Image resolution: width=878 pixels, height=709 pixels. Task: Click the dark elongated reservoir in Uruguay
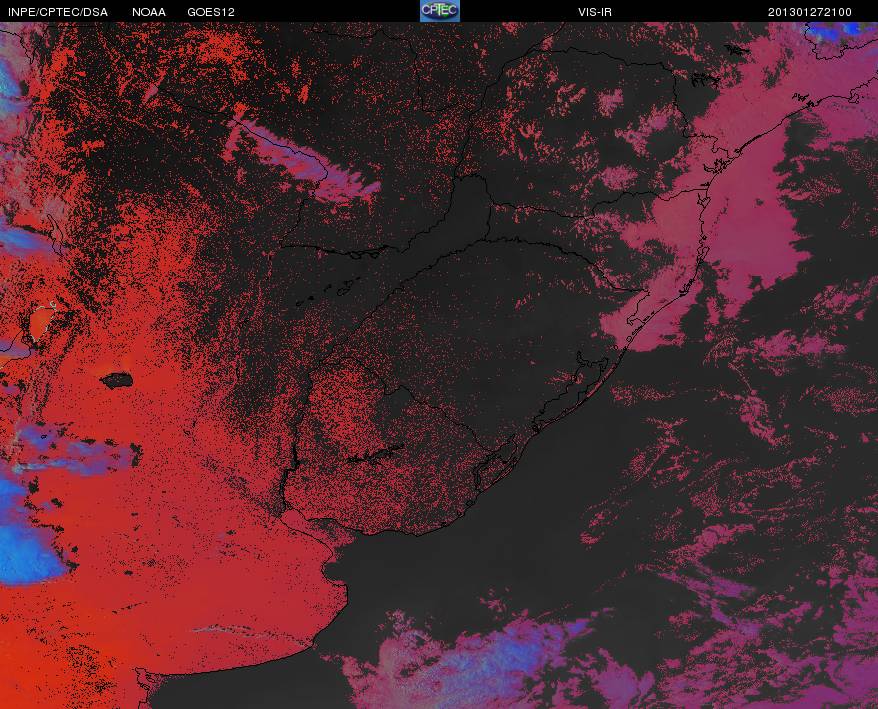375,454
